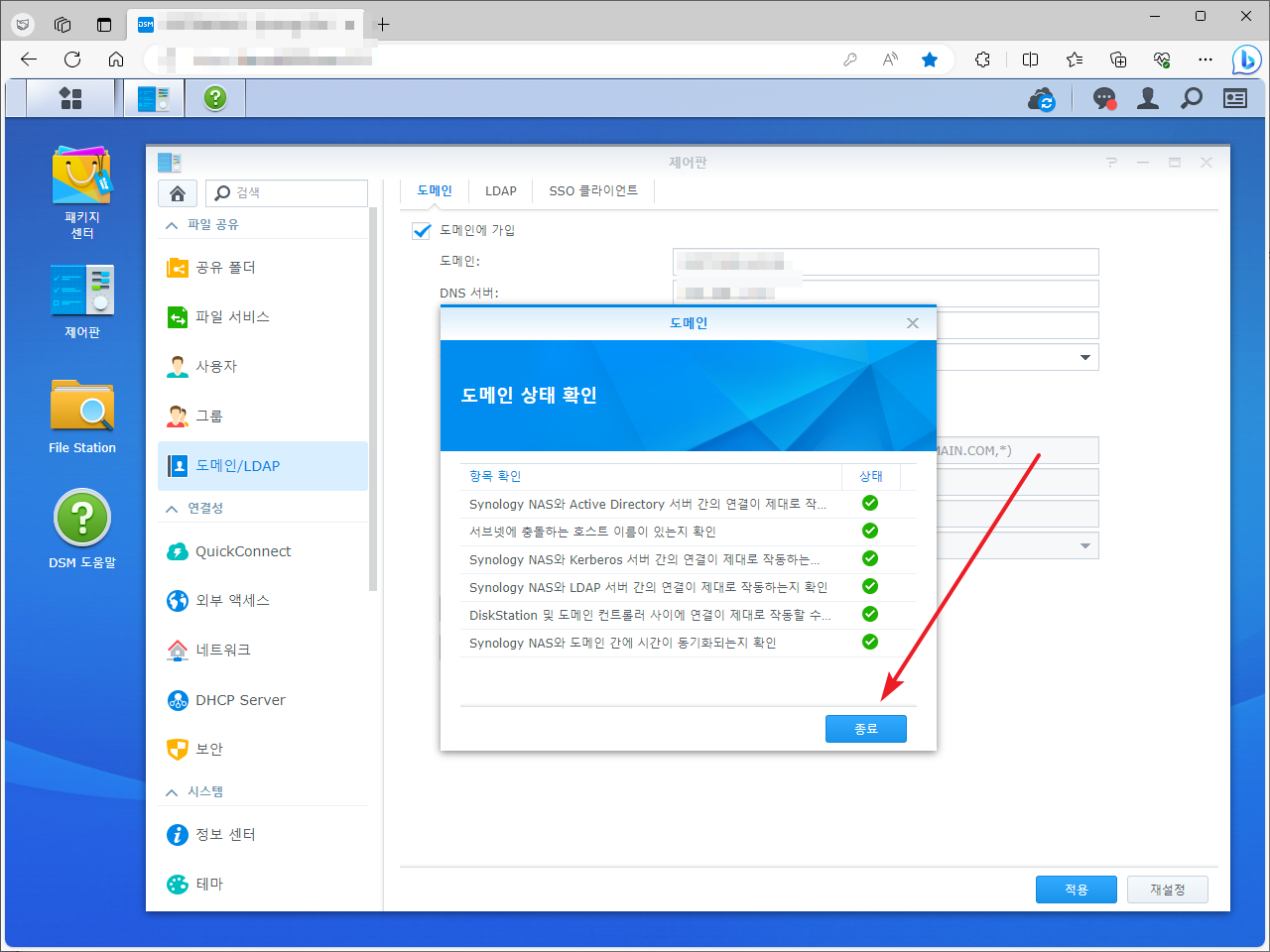Open the DSM main menu grid icon

tap(70, 98)
